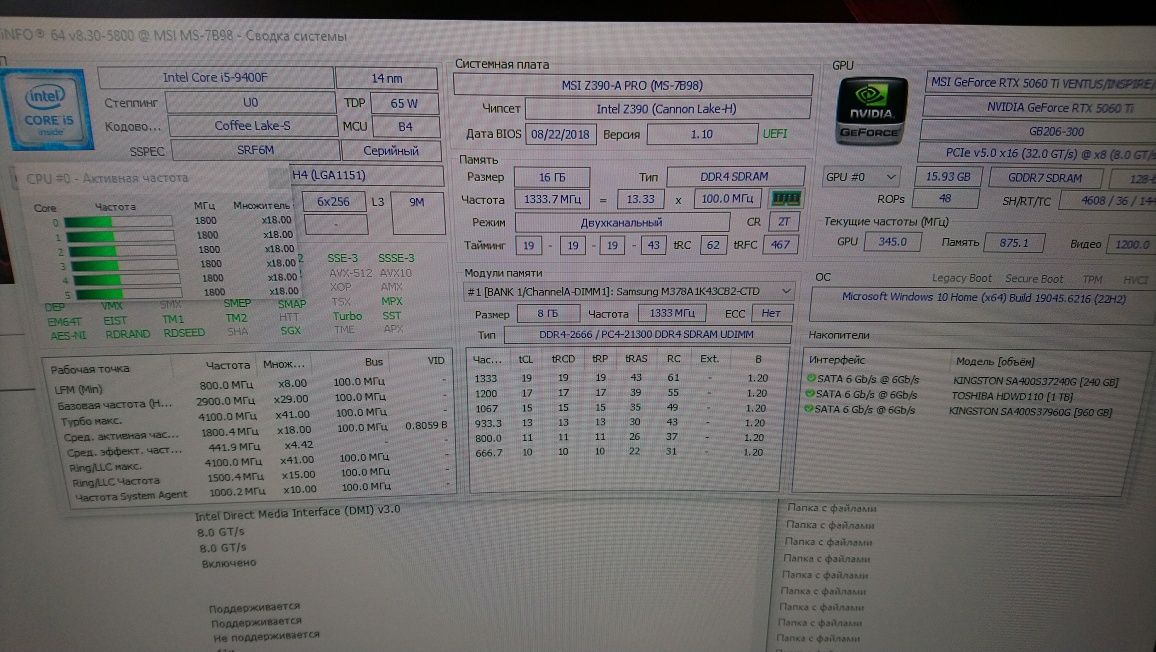Viewport: 1156px width, 652px height.
Task: Click the 1333 memory timing table row
Action: (623, 378)
